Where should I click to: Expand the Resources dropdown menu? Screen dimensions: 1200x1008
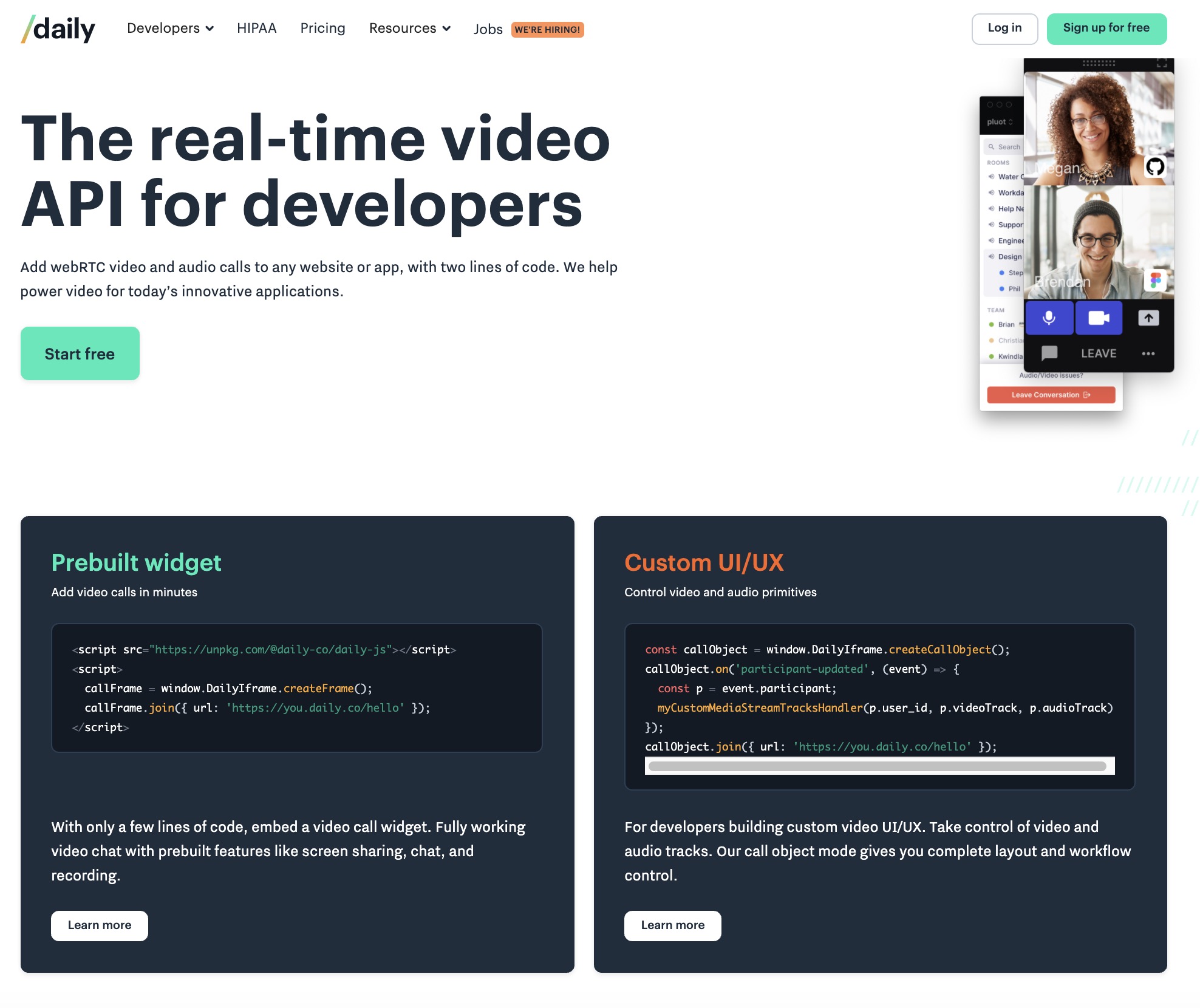(x=409, y=29)
